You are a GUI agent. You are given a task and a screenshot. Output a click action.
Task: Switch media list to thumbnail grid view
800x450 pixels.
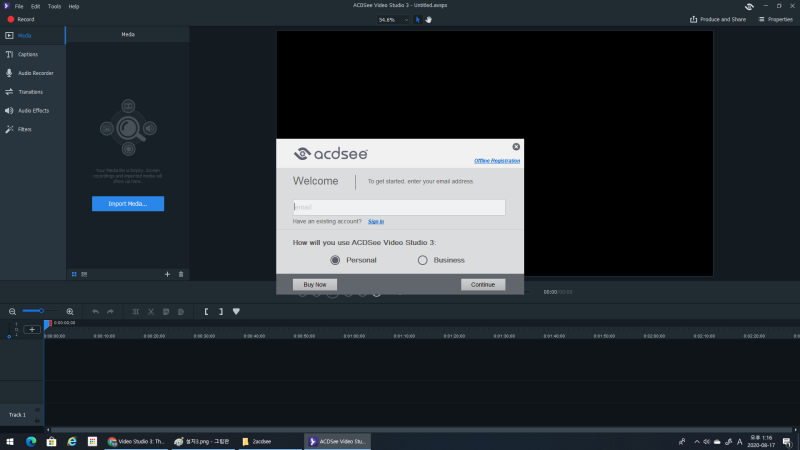coord(74,274)
